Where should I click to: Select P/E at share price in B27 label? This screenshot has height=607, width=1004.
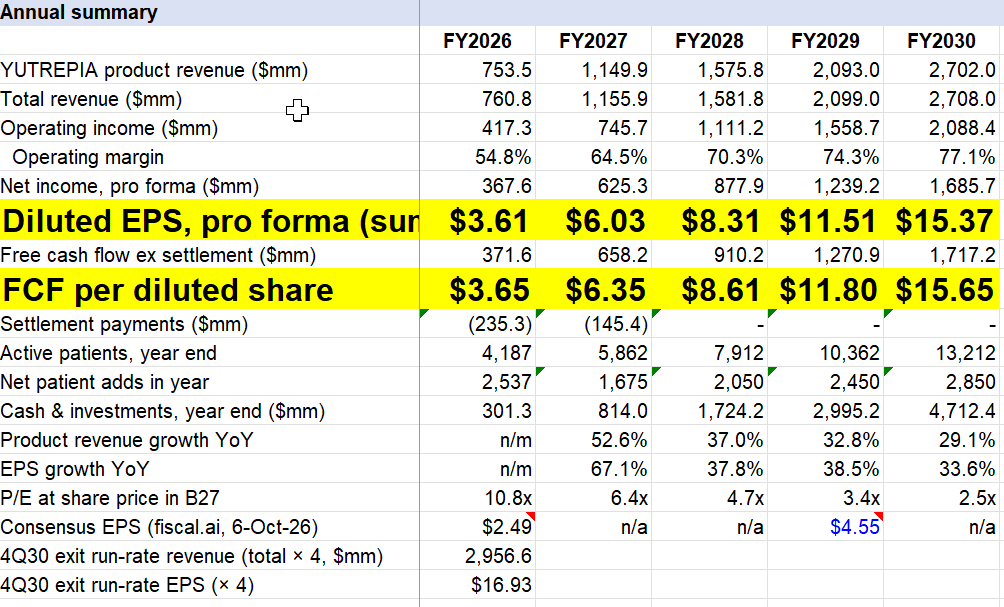click(209, 498)
